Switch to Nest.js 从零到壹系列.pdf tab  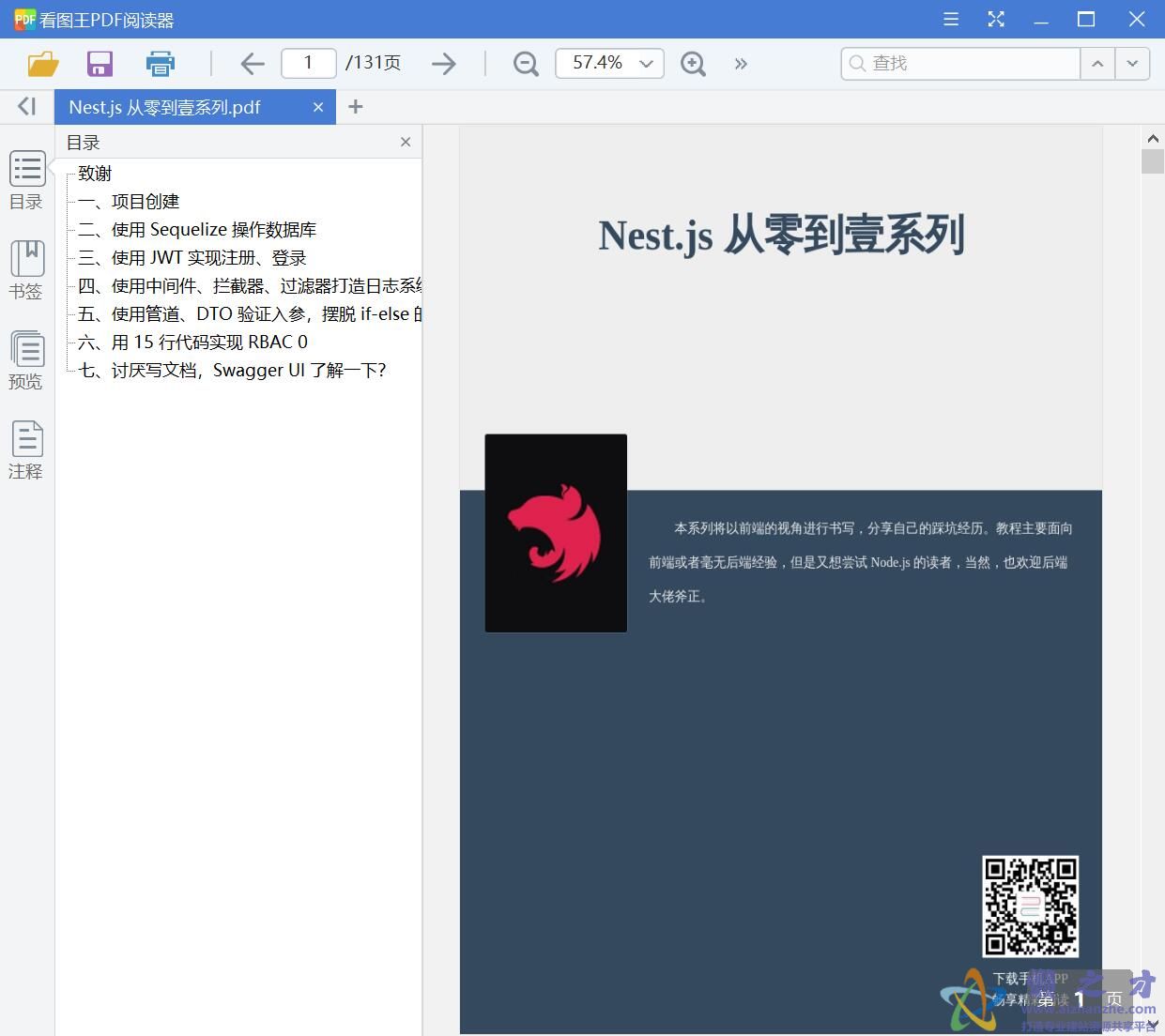click(195, 107)
